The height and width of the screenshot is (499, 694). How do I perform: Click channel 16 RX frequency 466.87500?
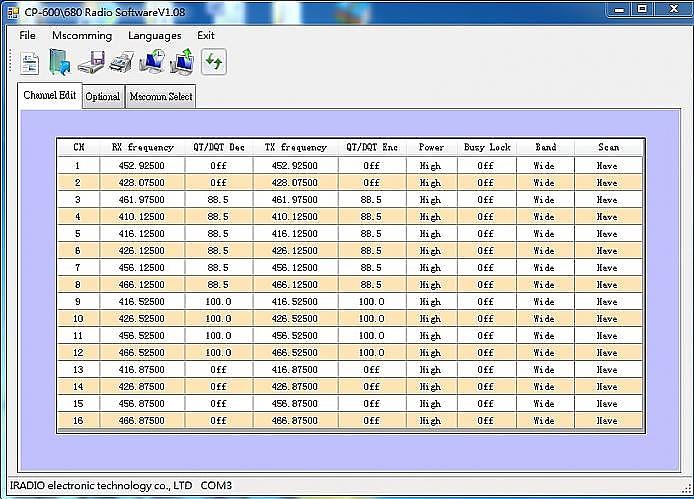pos(142,421)
